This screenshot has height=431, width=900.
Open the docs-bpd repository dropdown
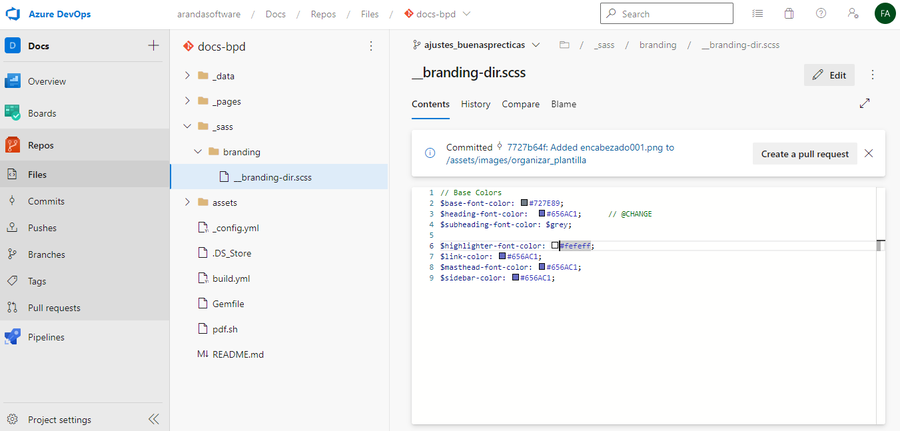438,14
